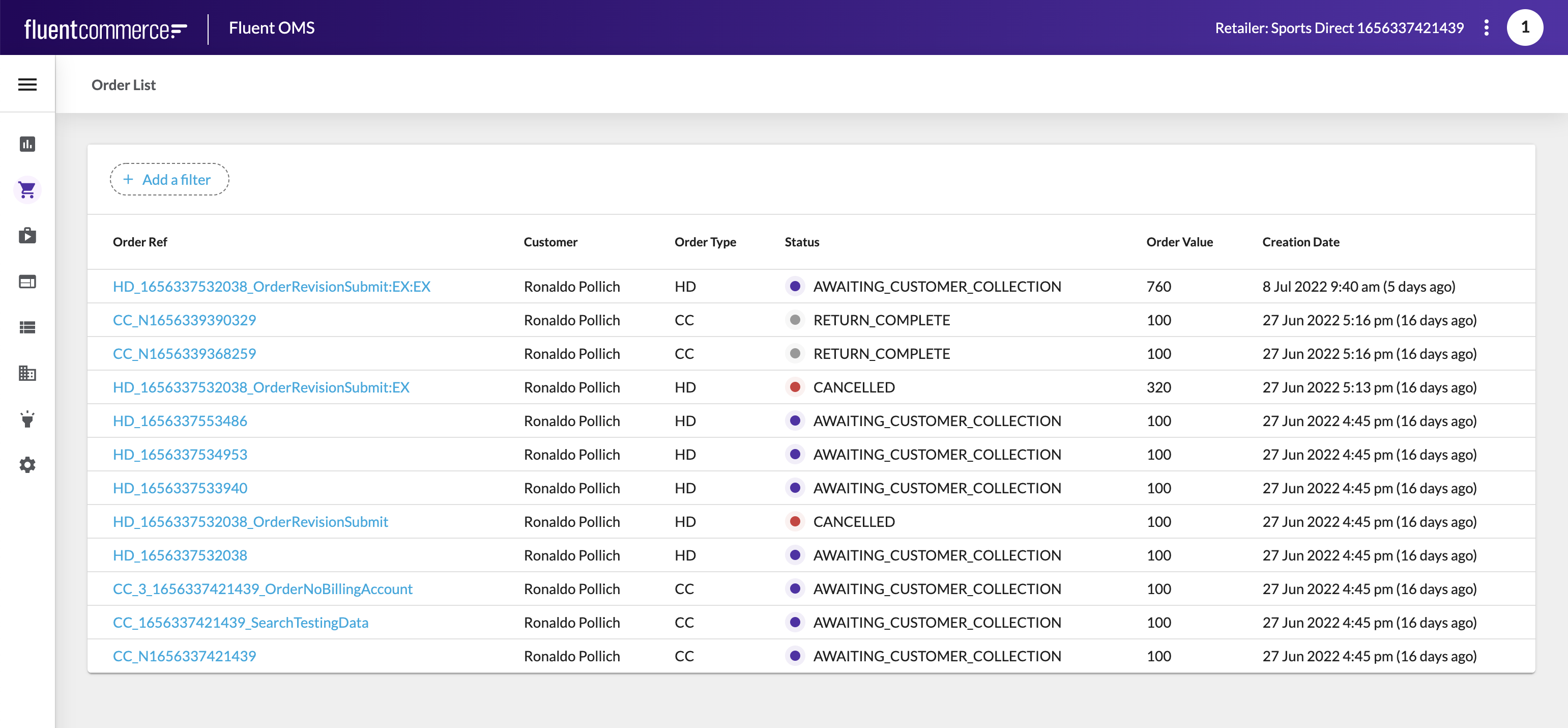Viewport: 1568px width, 728px height.
Task: Open order CC_3_1656337421439_OrderNoBillingAccount
Action: click(x=263, y=589)
